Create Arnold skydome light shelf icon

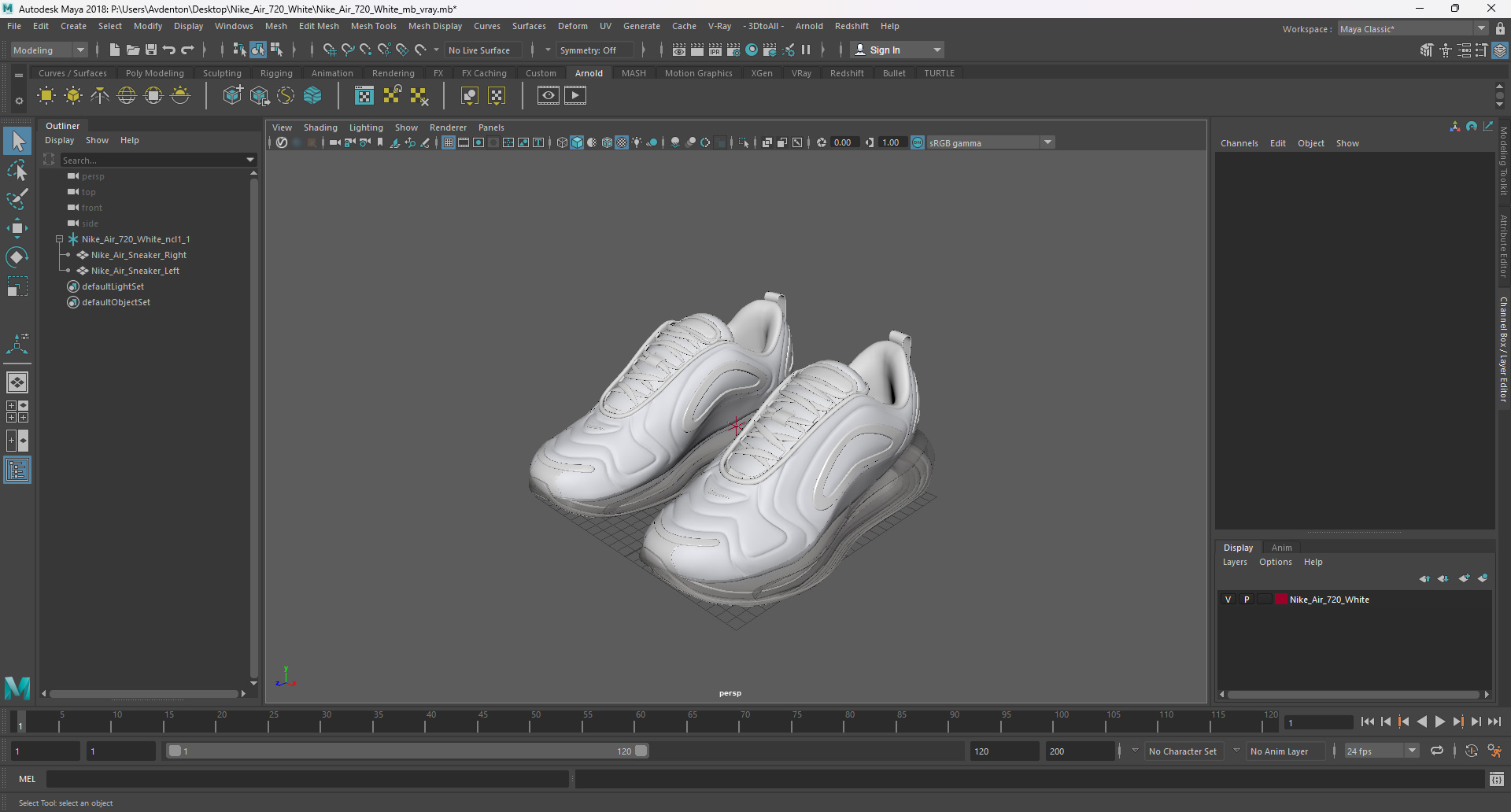pyautogui.click(x=127, y=96)
